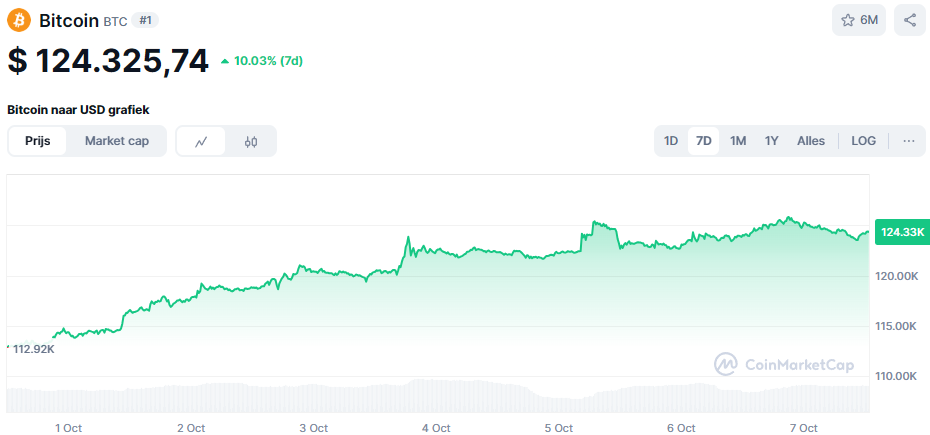Set chart range to 1M
The image size is (930, 435).
[x=738, y=141]
